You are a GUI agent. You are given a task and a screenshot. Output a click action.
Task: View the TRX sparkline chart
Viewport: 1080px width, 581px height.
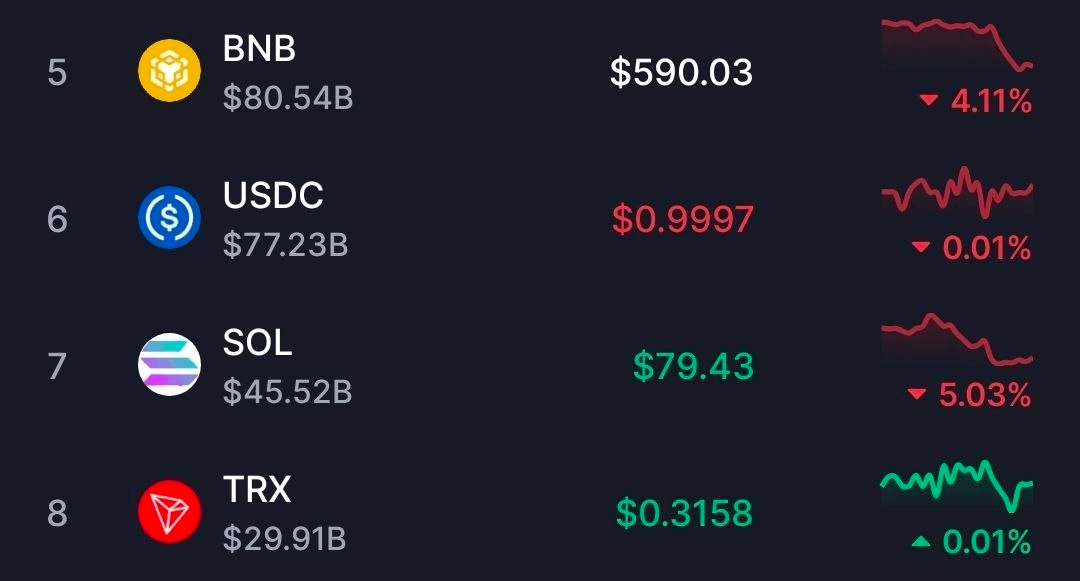point(956,484)
